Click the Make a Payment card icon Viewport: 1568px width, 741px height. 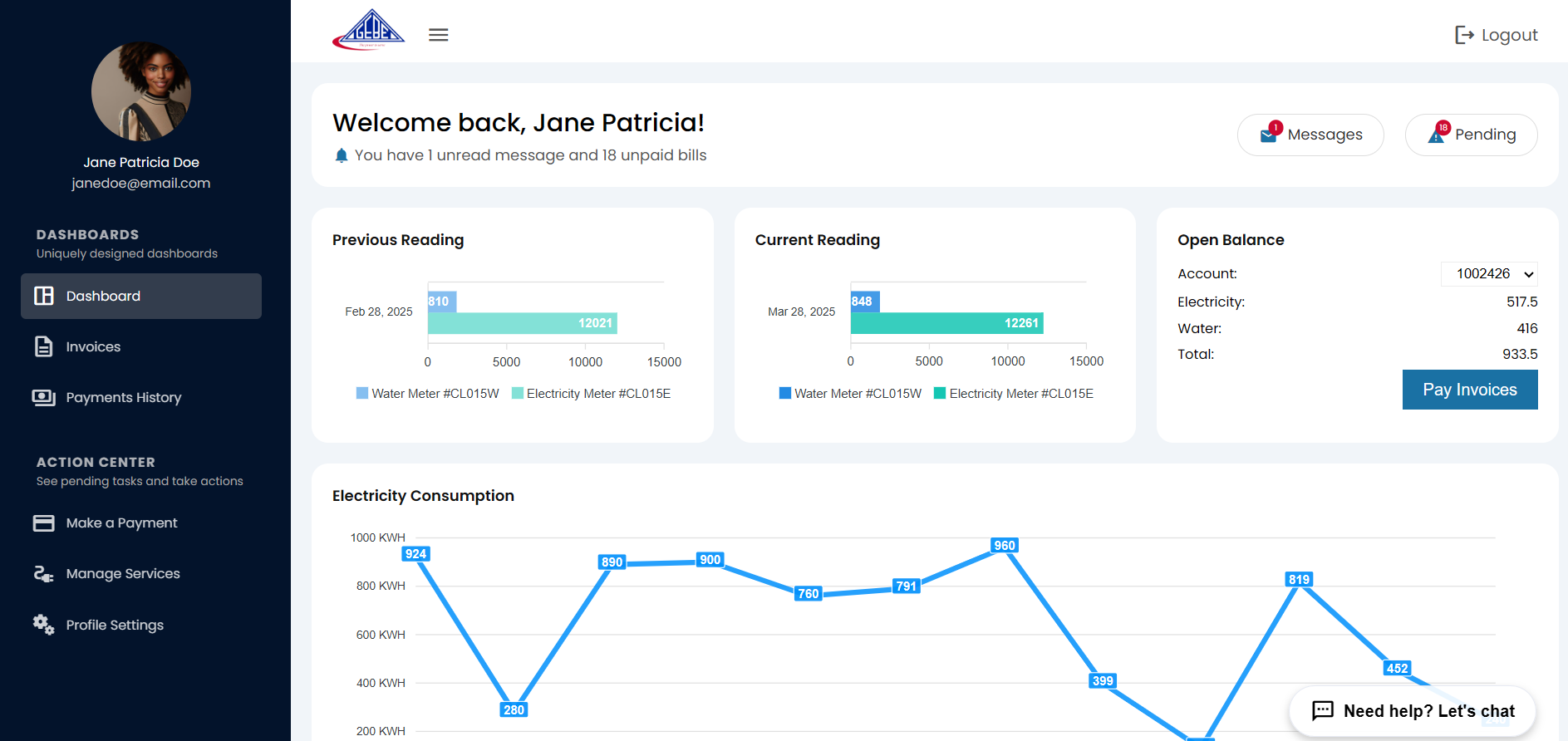43,523
